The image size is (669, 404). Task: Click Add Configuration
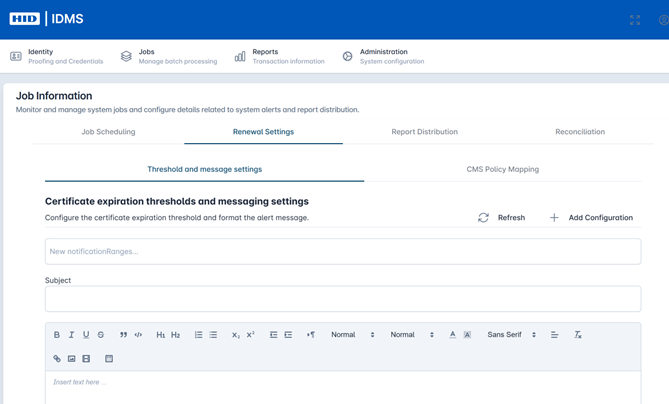tap(591, 217)
